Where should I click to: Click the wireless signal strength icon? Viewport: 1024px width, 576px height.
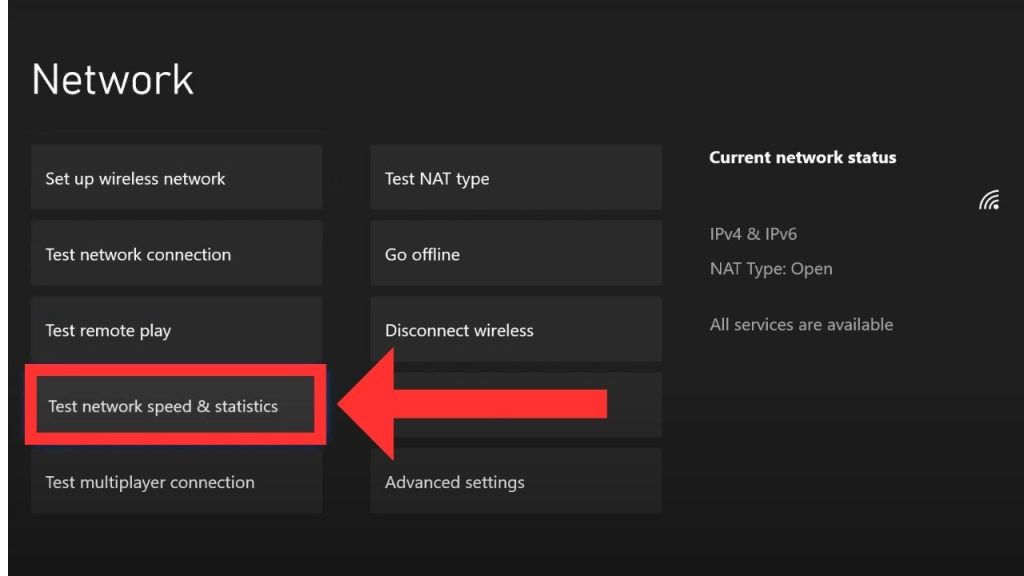click(x=989, y=201)
